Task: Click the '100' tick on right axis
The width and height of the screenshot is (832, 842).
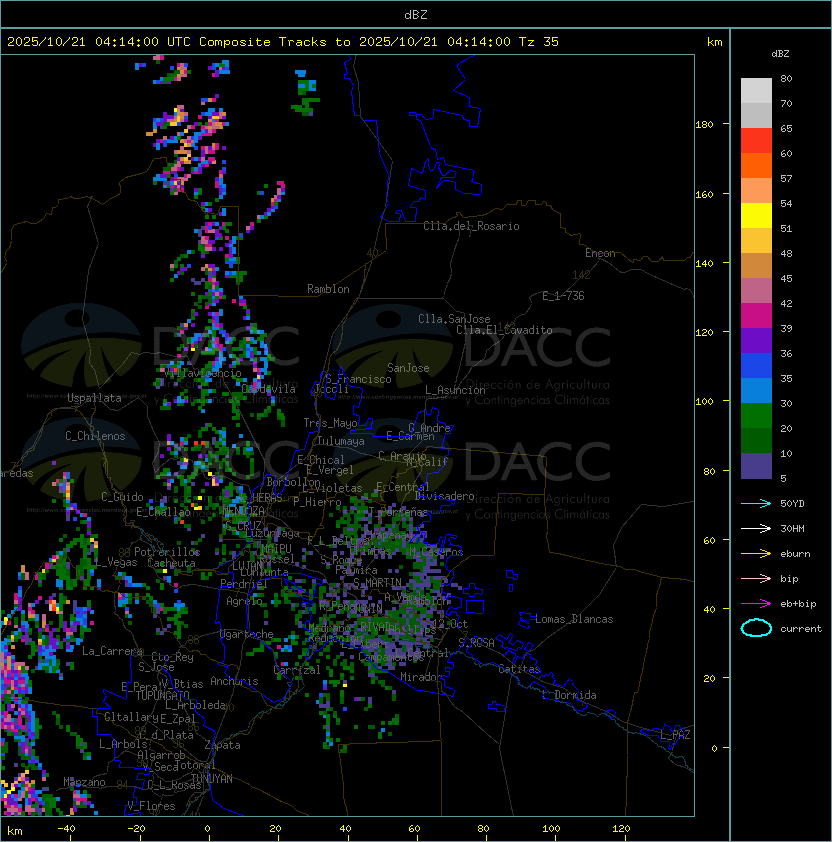Action: [704, 401]
